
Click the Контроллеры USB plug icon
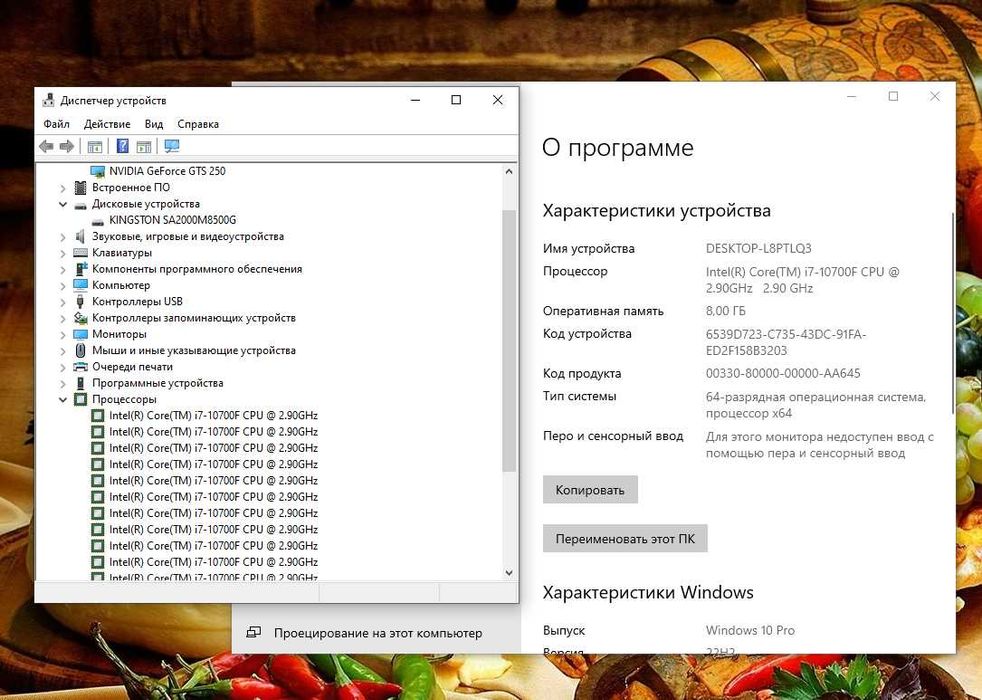click(80, 302)
